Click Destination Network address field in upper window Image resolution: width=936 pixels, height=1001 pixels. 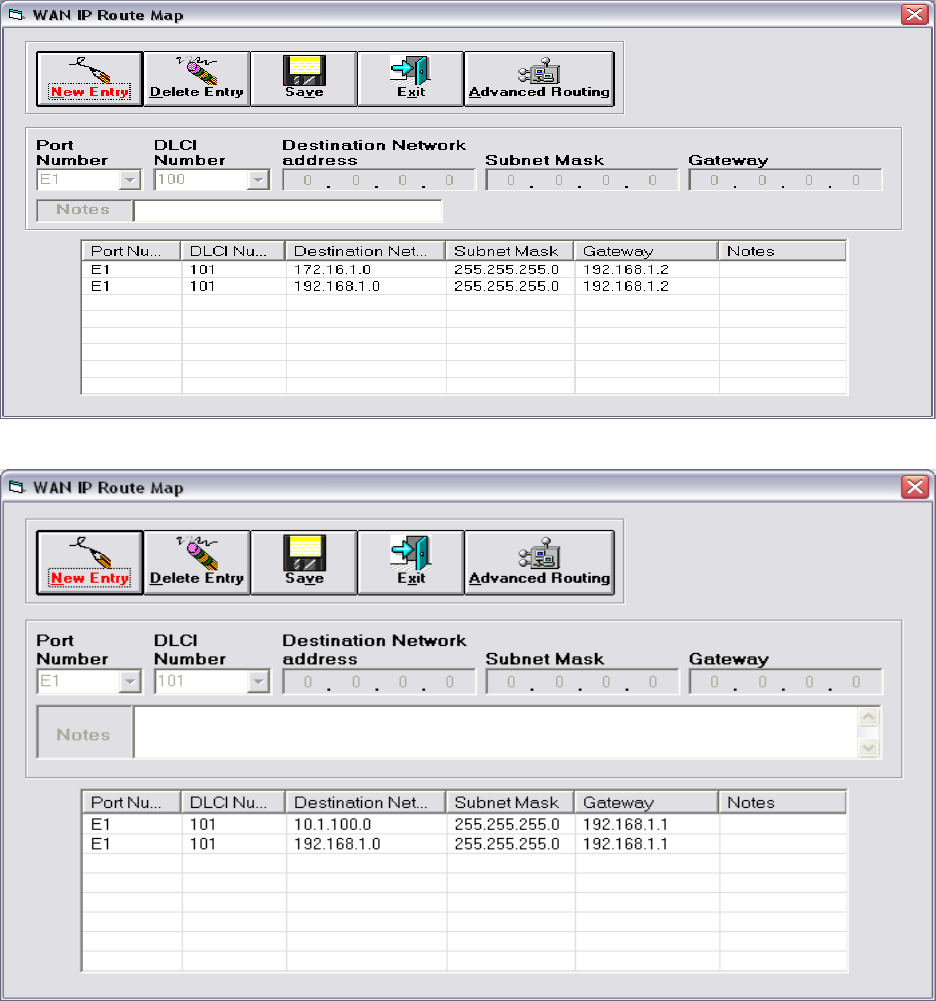click(379, 180)
